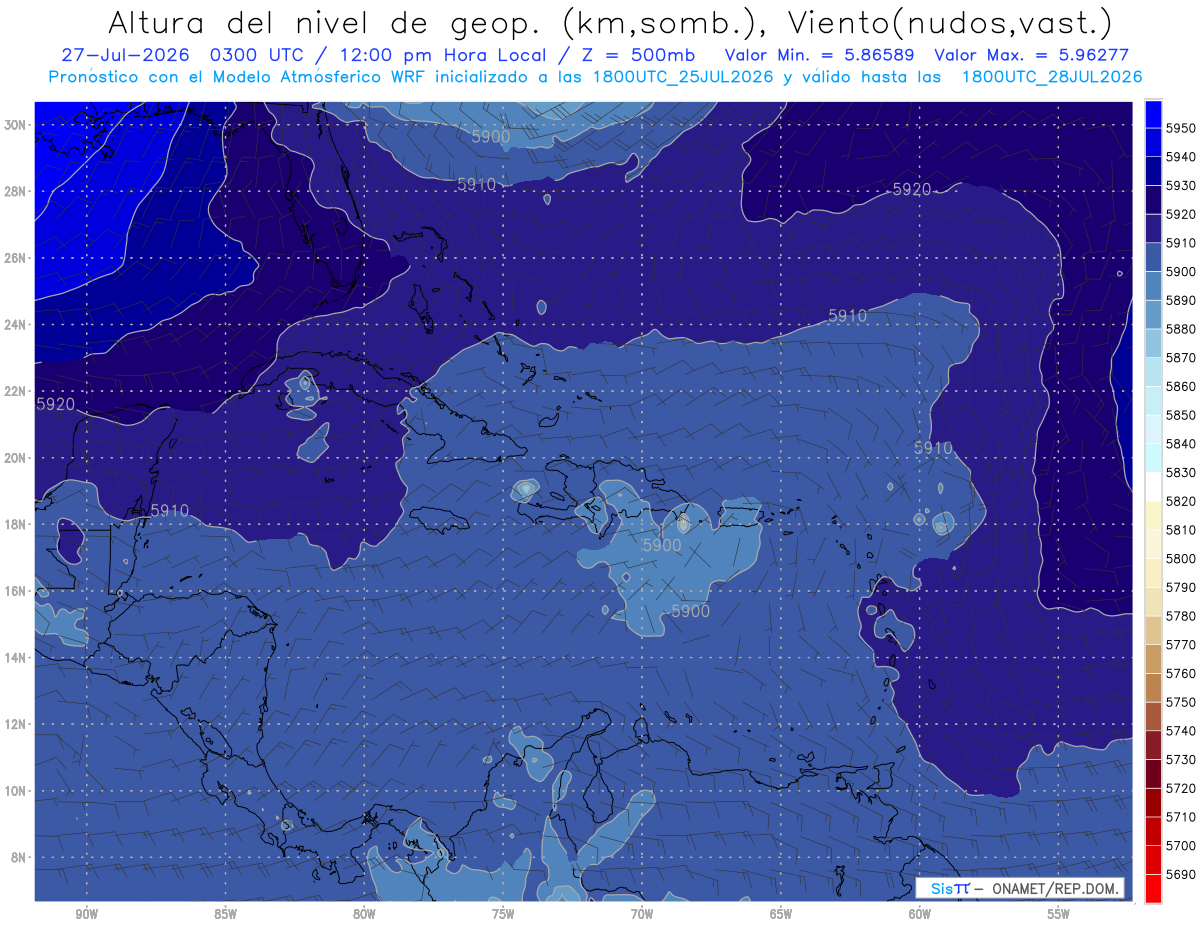The height and width of the screenshot is (927, 1200).
Task: Click the '5790' value on the color legend
Action: coord(1181,587)
